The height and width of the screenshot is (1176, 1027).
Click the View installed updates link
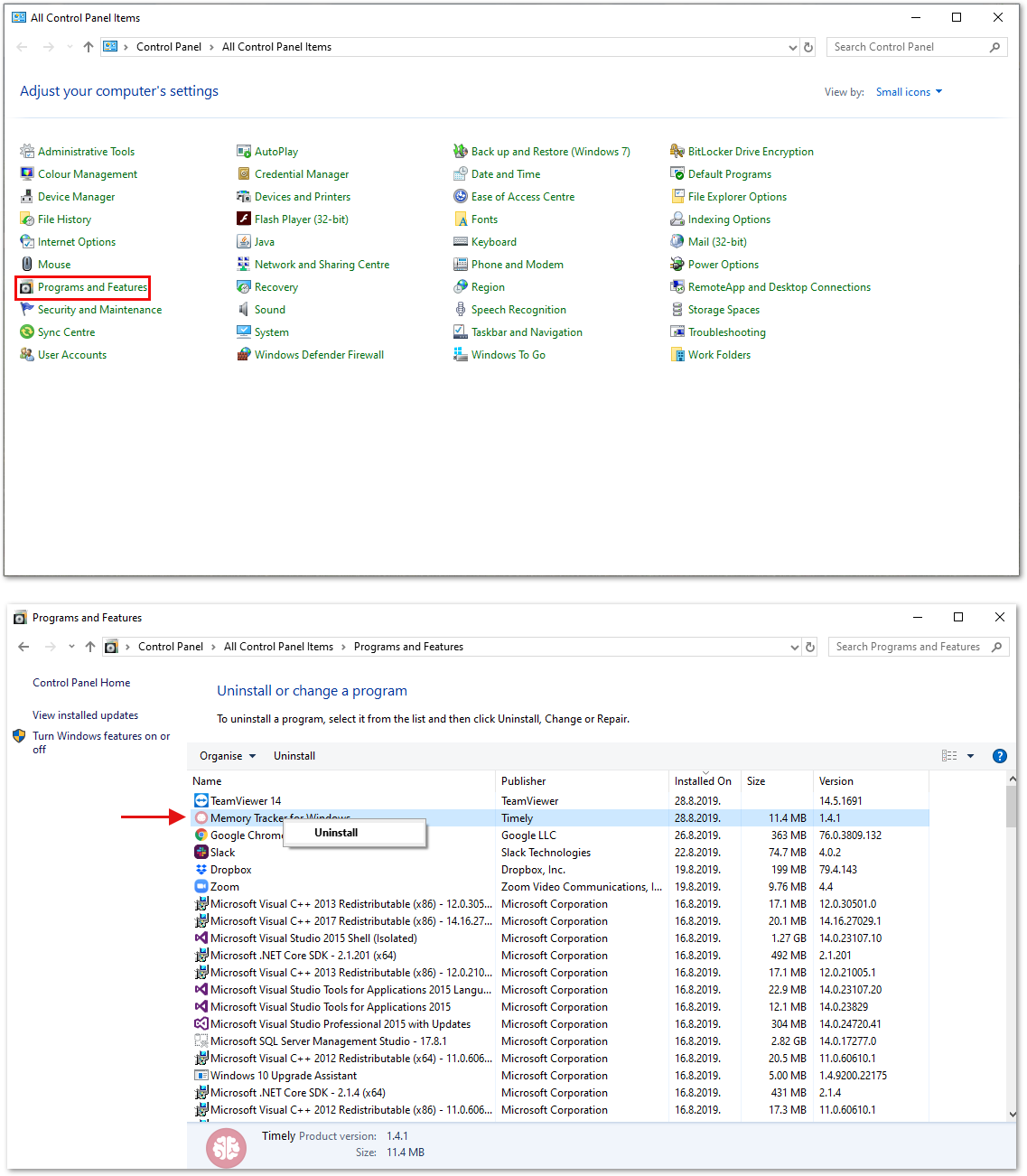pyautogui.click(x=84, y=714)
